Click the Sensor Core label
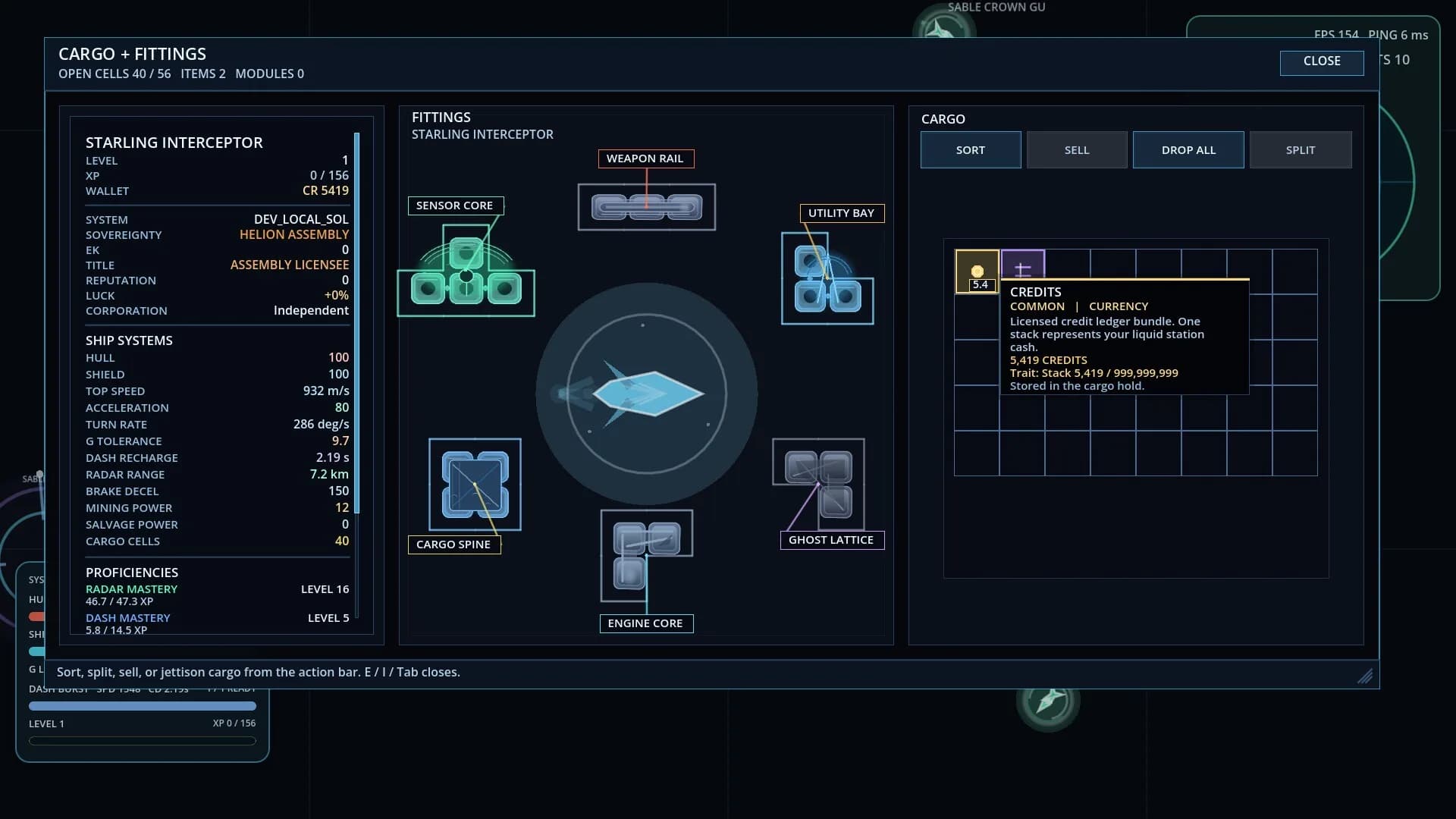The image size is (1456, 819). 455,206
